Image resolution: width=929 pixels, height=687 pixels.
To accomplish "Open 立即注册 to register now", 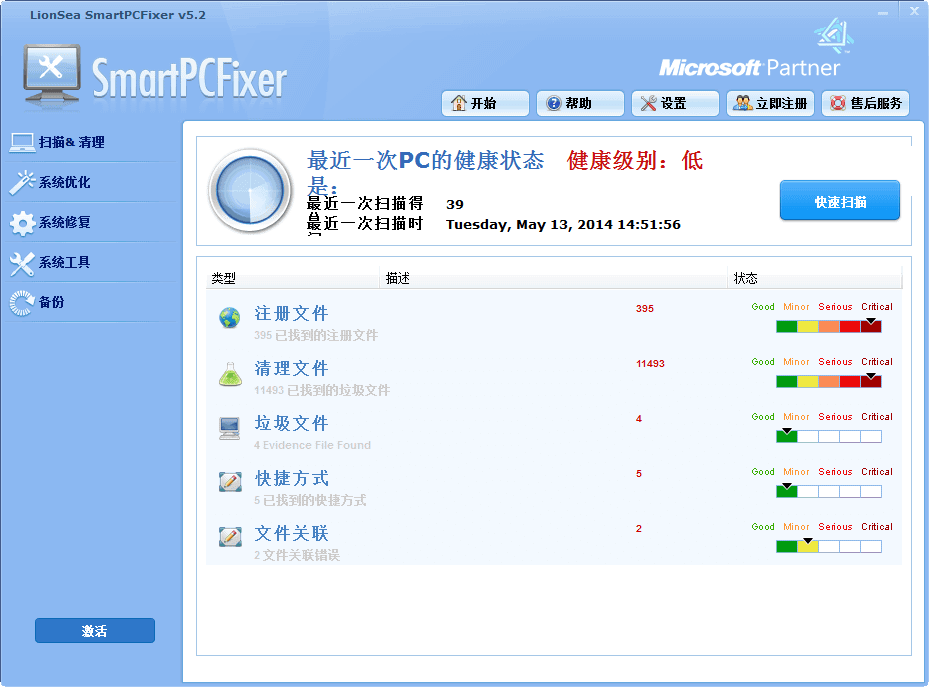I will 769,103.
